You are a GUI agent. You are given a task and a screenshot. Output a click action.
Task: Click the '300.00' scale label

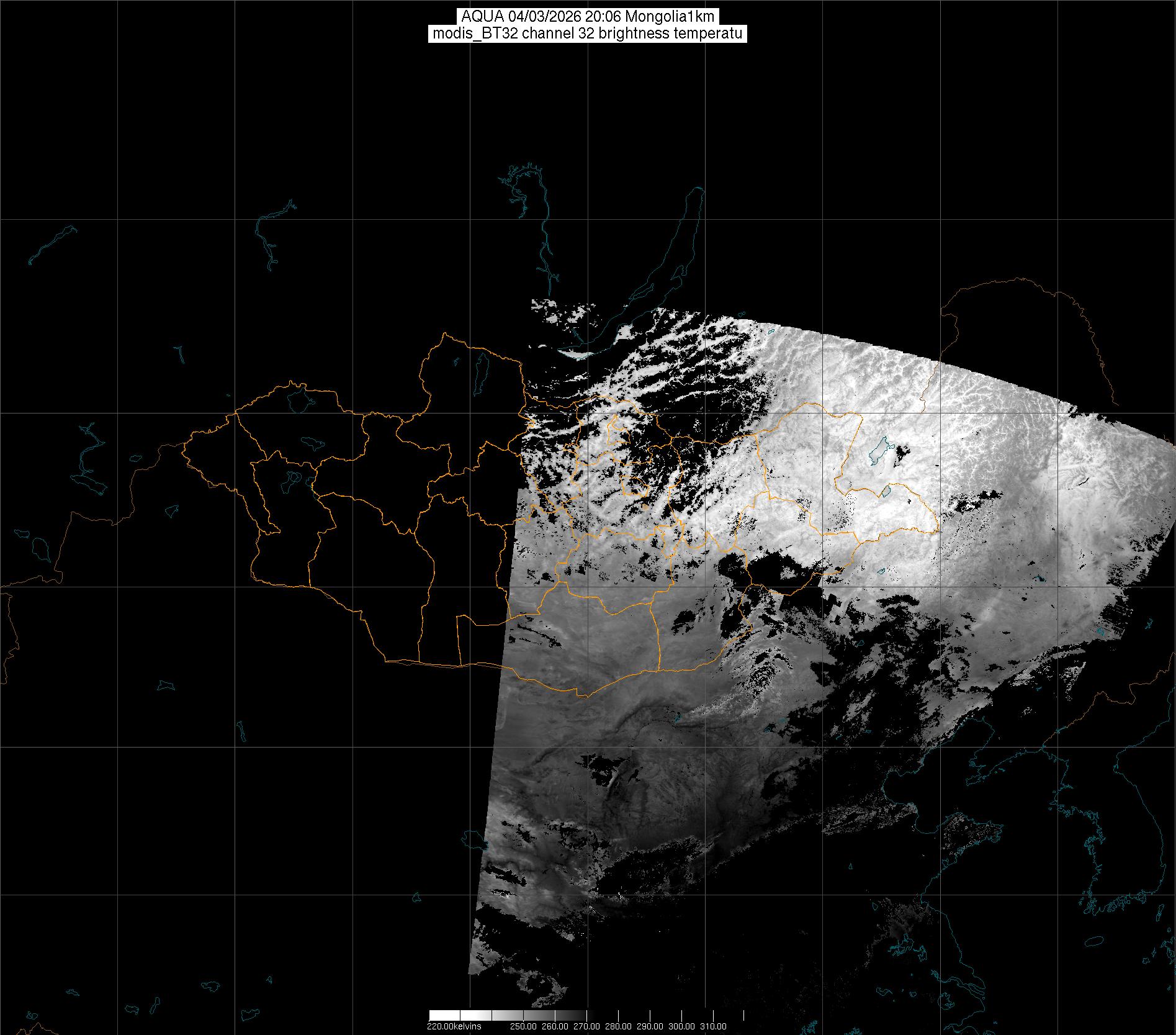pos(681,1026)
